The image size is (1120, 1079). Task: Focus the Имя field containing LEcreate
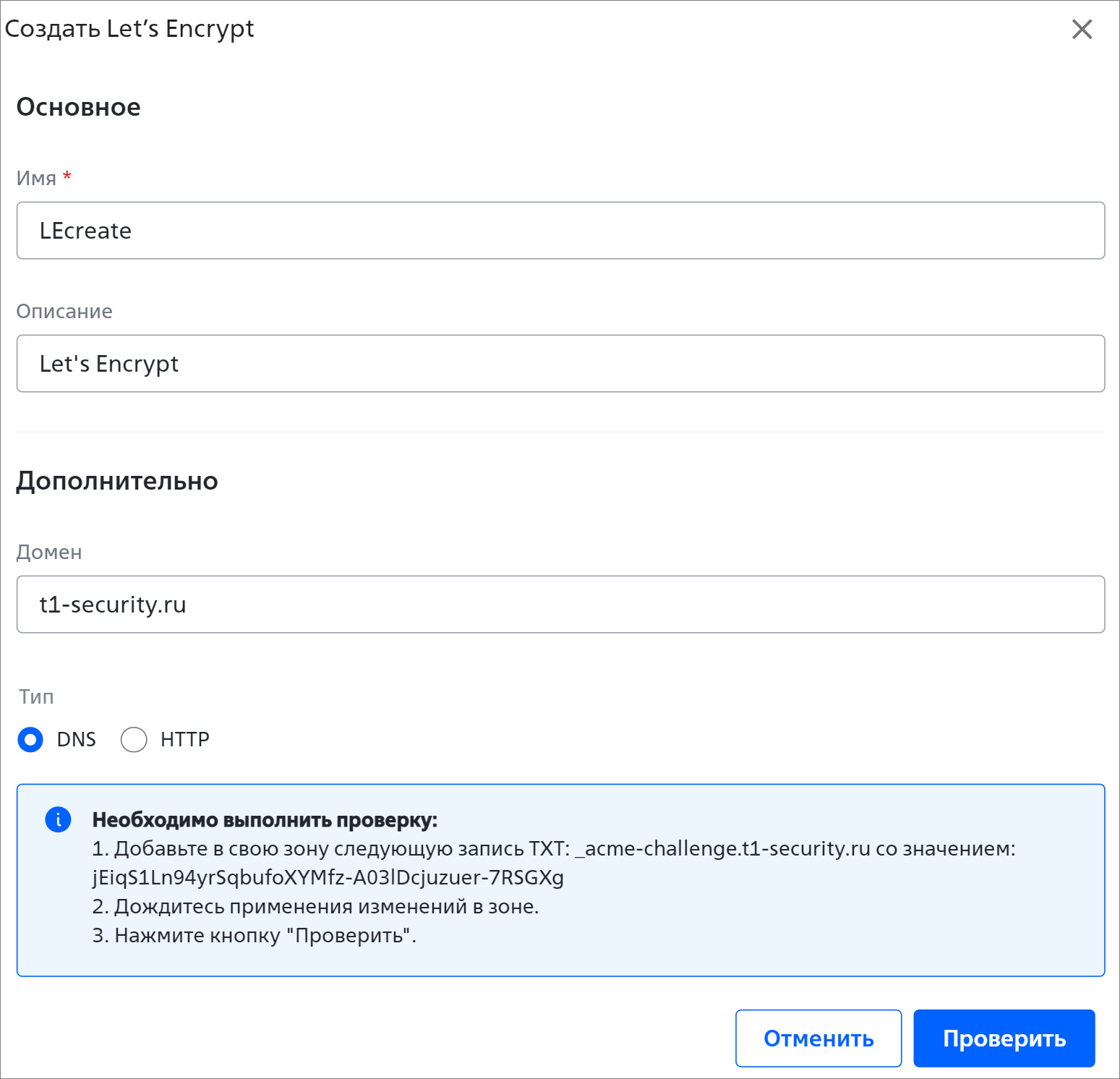pos(560,231)
